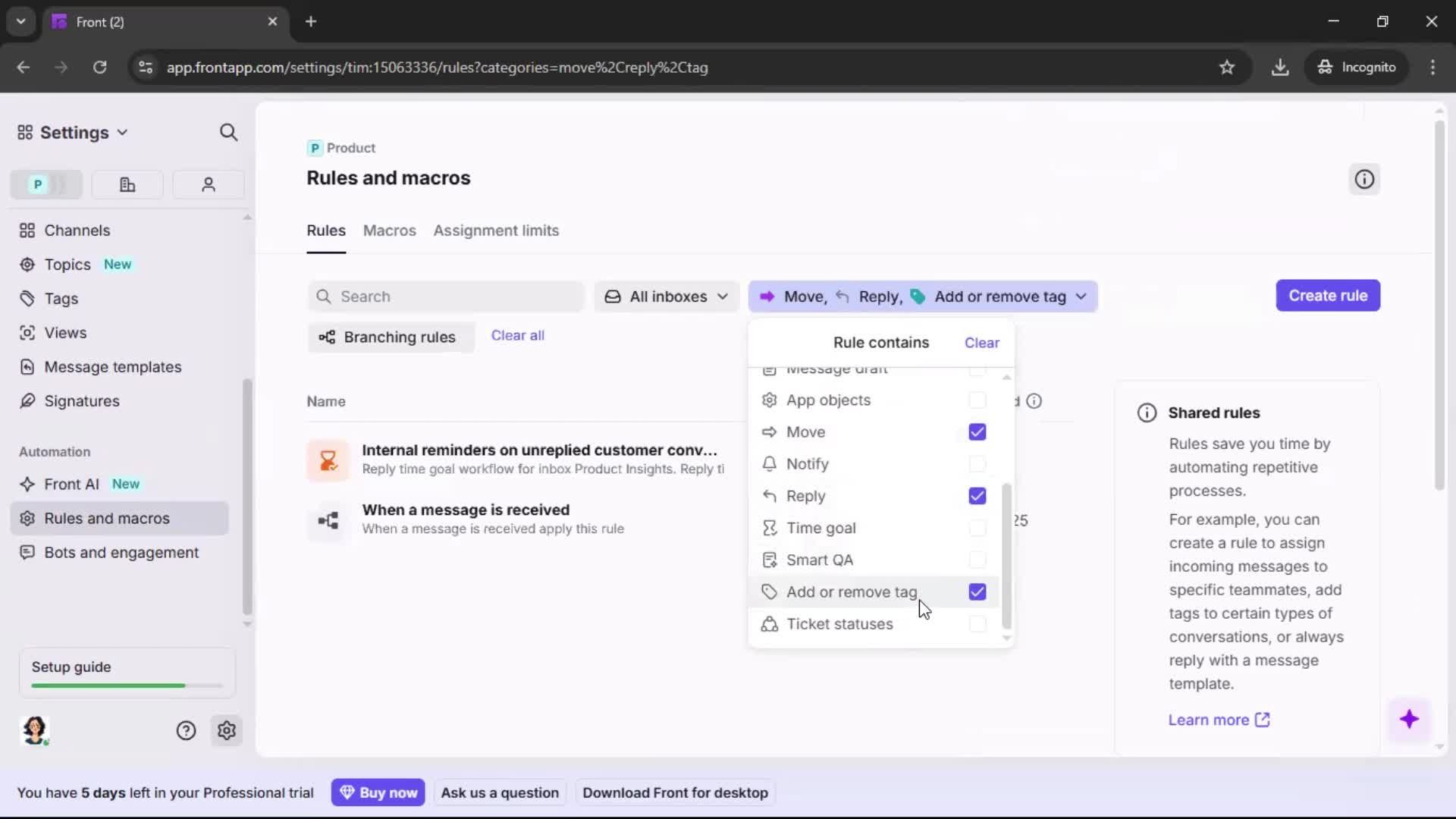The height and width of the screenshot is (819, 1456).
Task: Switch to the Macros tab
Action: click(x=389, y=231)
